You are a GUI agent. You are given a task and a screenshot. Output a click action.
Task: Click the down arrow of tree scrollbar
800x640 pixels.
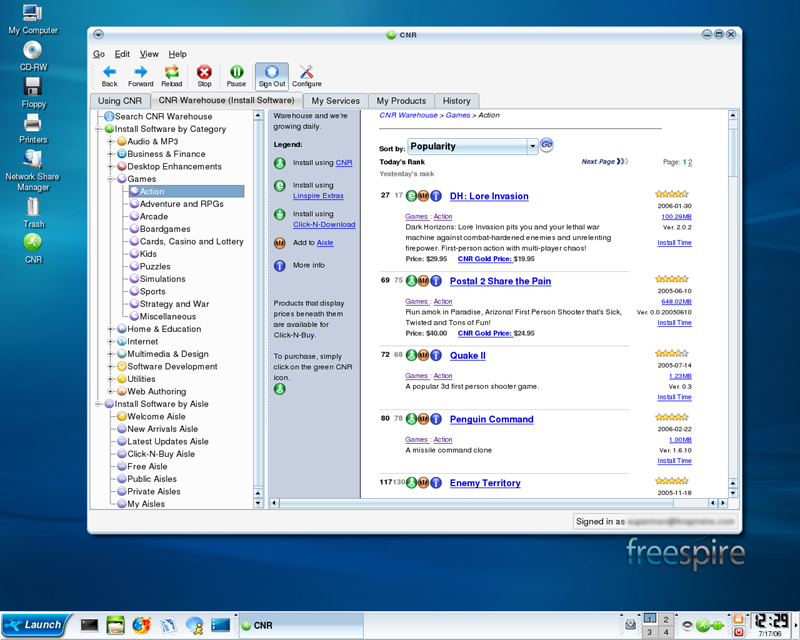tap(258, 503)
